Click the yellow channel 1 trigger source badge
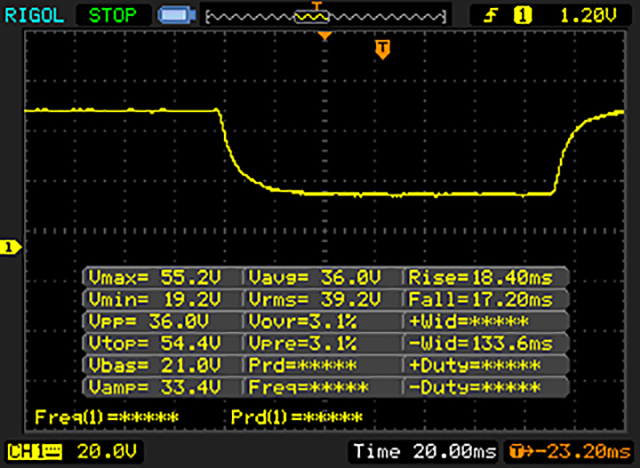The image size is (640, 468). click(x=522, y=16)
